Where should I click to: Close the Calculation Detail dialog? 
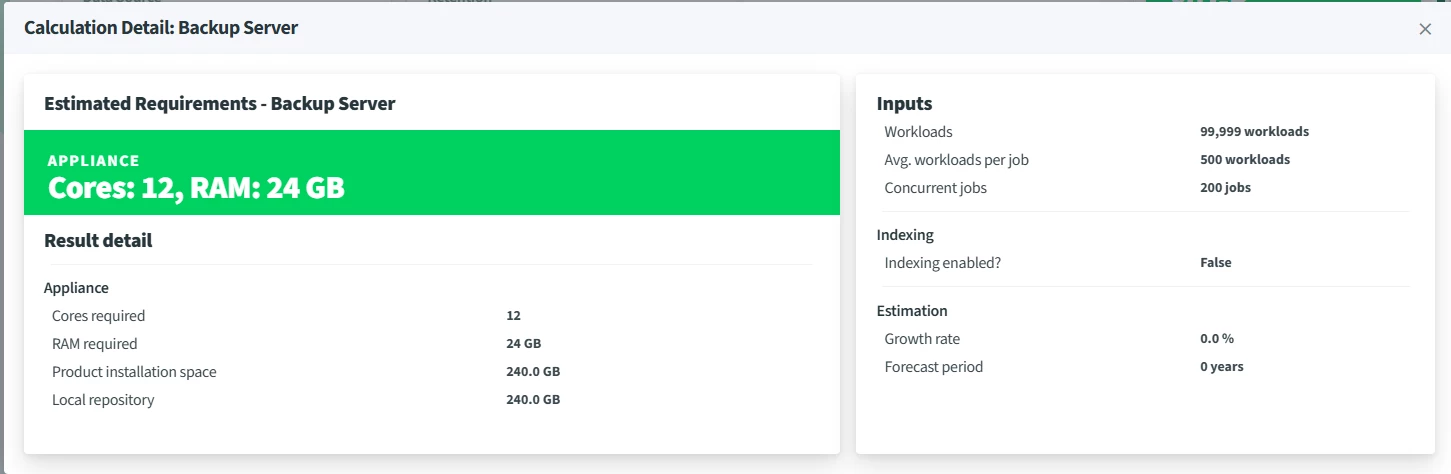point(1425,29)
